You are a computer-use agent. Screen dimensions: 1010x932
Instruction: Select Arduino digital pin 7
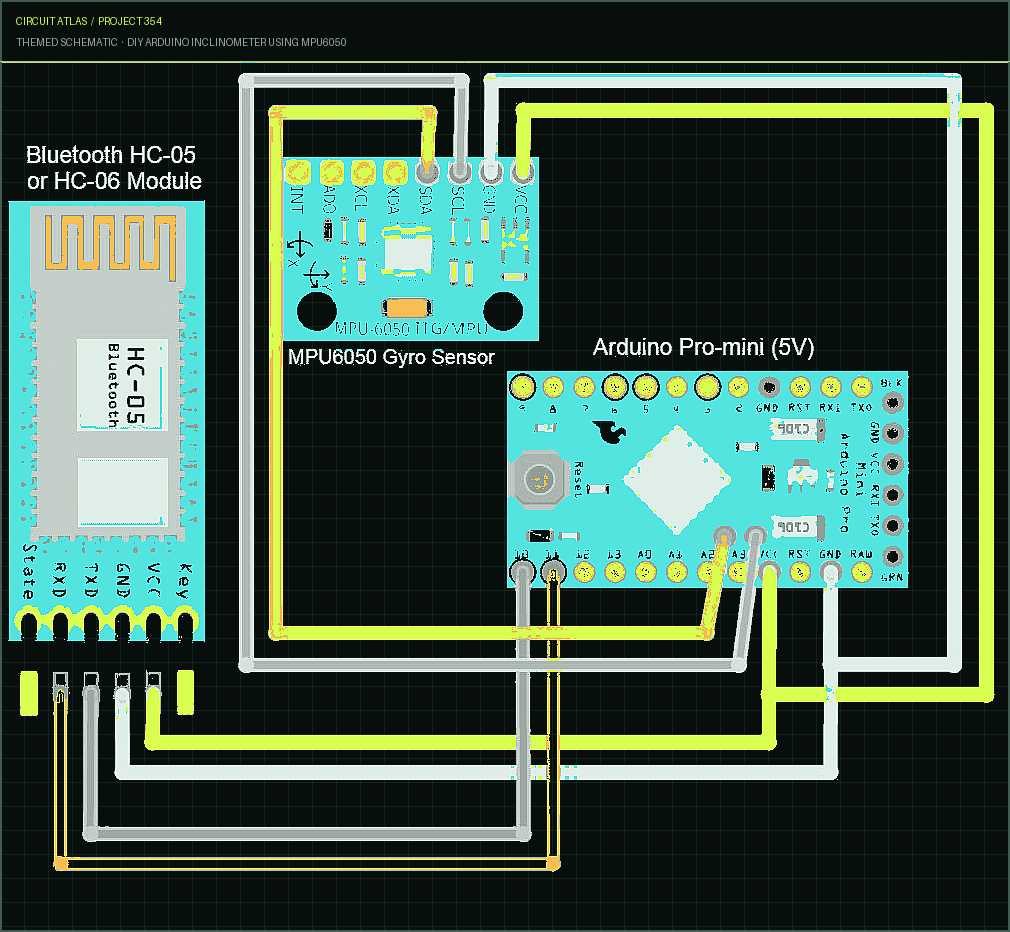click(x=584, y=387)
